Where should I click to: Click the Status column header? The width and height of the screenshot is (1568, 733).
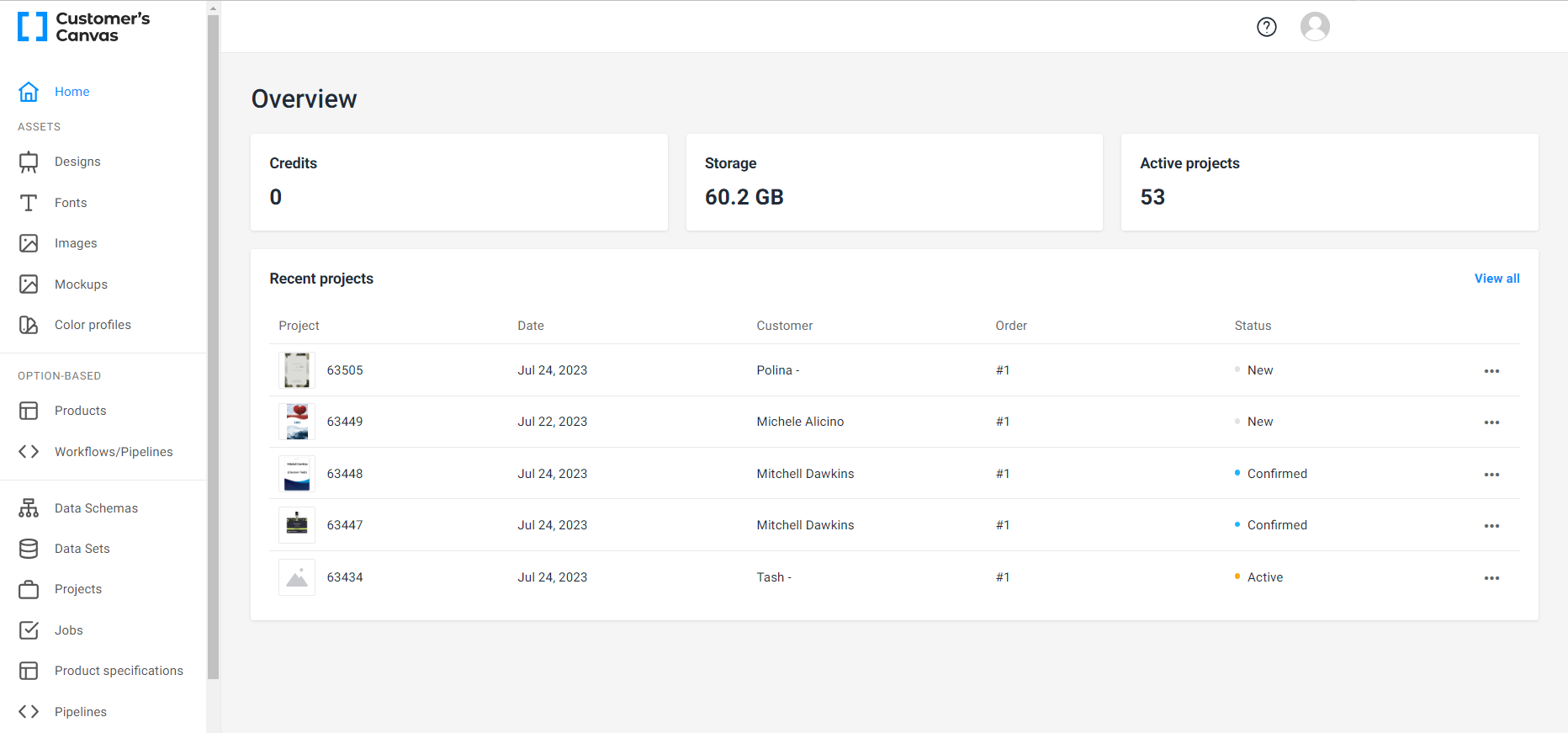tap(1253, 326)
